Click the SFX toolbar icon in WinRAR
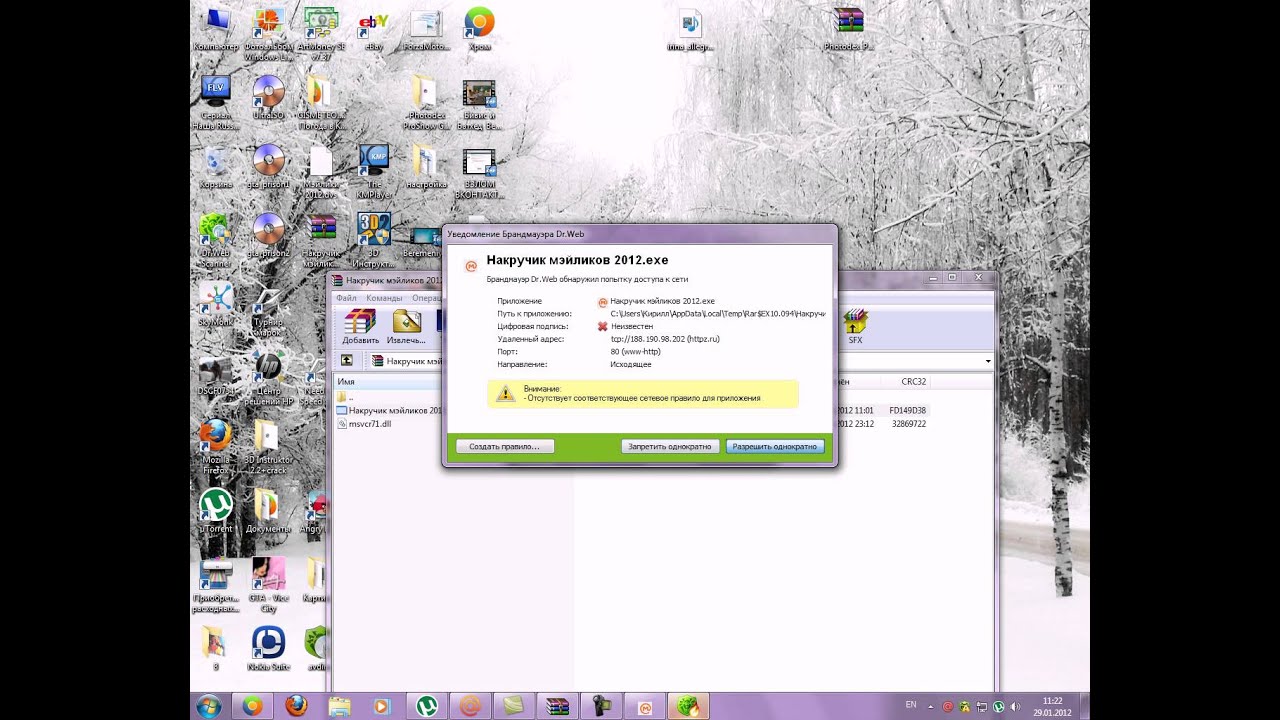Viewport: 1280px width, 720px height. (855, 327)
